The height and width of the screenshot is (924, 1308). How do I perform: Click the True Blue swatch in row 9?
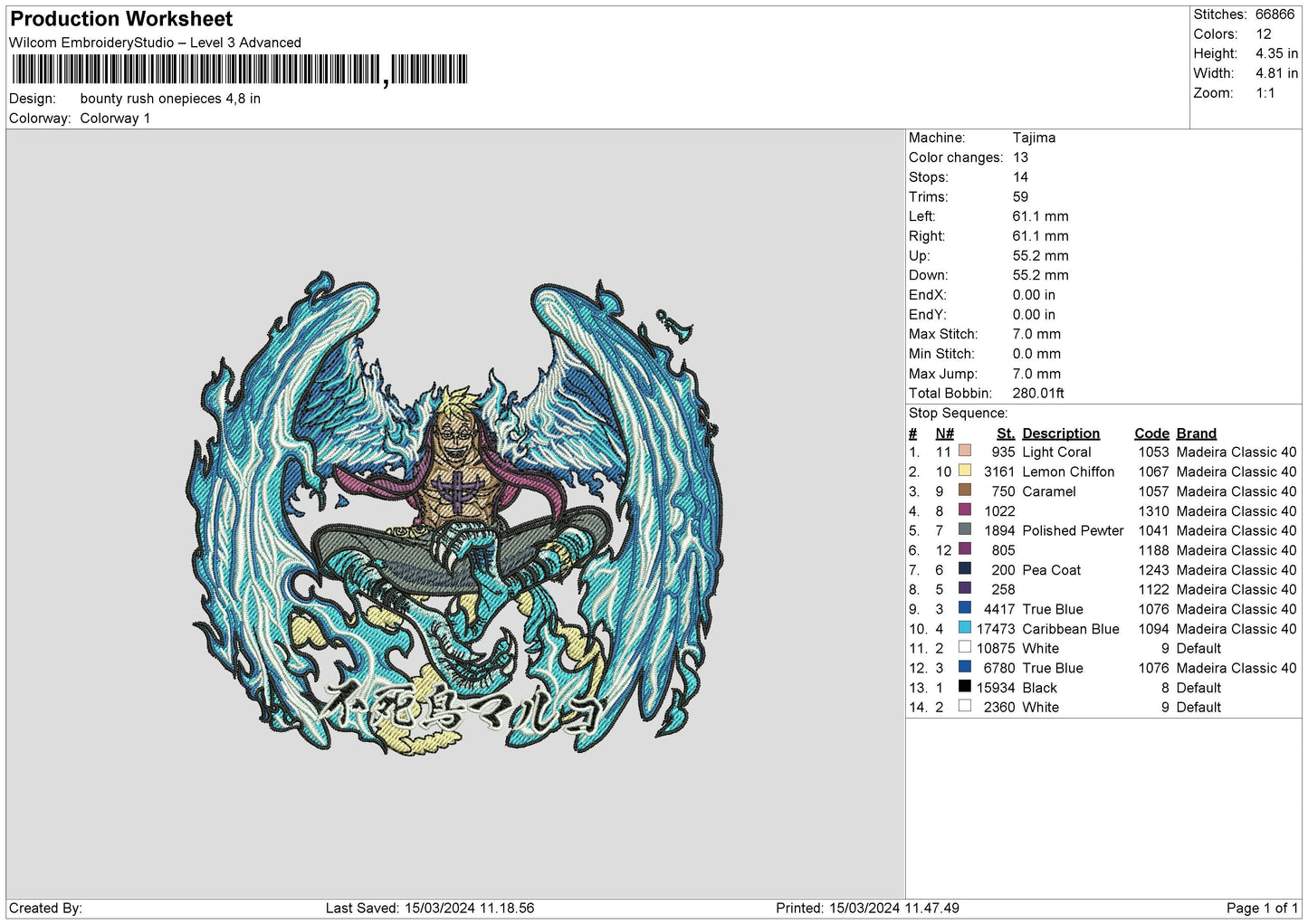click(965, 607)
